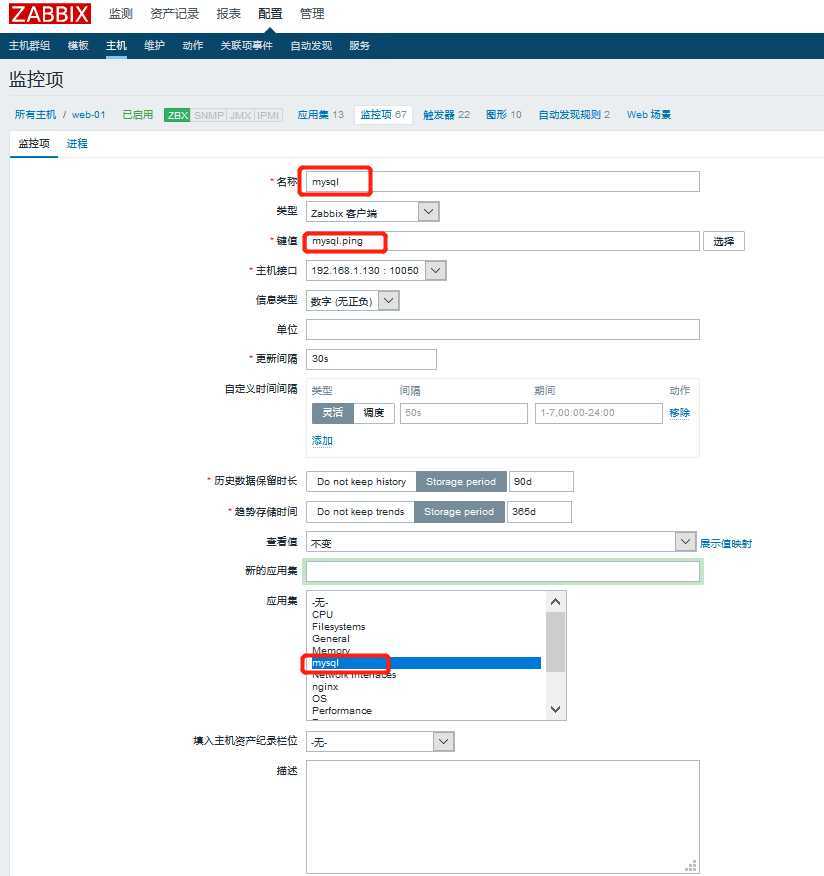The image size is (824, 876).
Task: Click the IPMI availability badge
Action: point(268,115)
